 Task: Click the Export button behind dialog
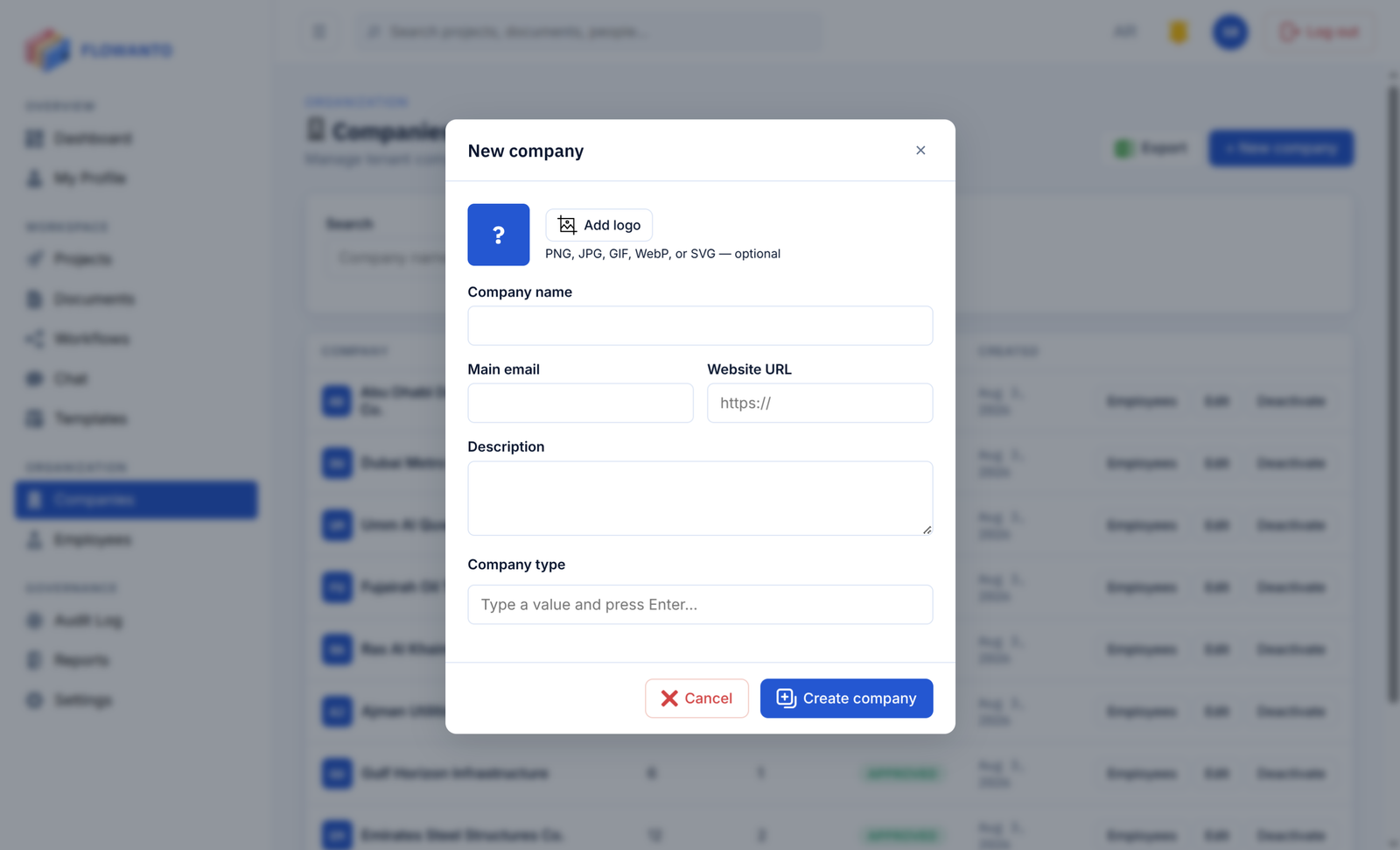point(1151,149)
